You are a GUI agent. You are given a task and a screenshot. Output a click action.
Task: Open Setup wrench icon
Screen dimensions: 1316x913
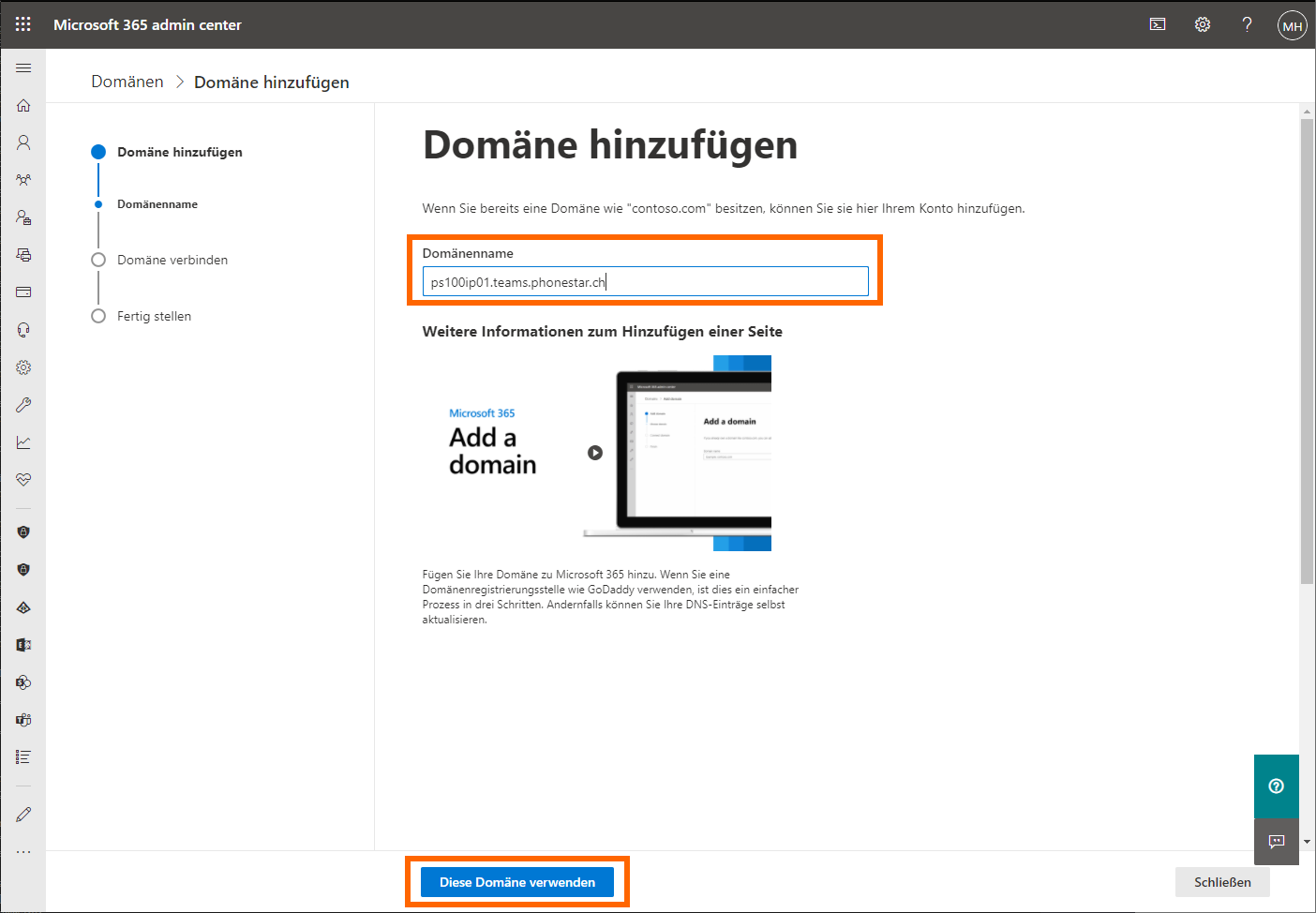pyautogui.click(x=23, y=405)
